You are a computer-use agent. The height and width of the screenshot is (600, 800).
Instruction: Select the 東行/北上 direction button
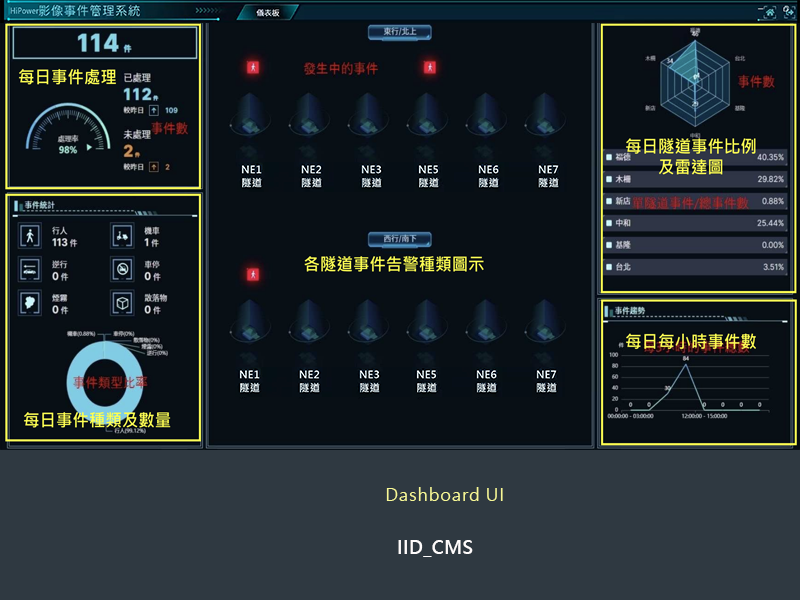pos(400,33)
